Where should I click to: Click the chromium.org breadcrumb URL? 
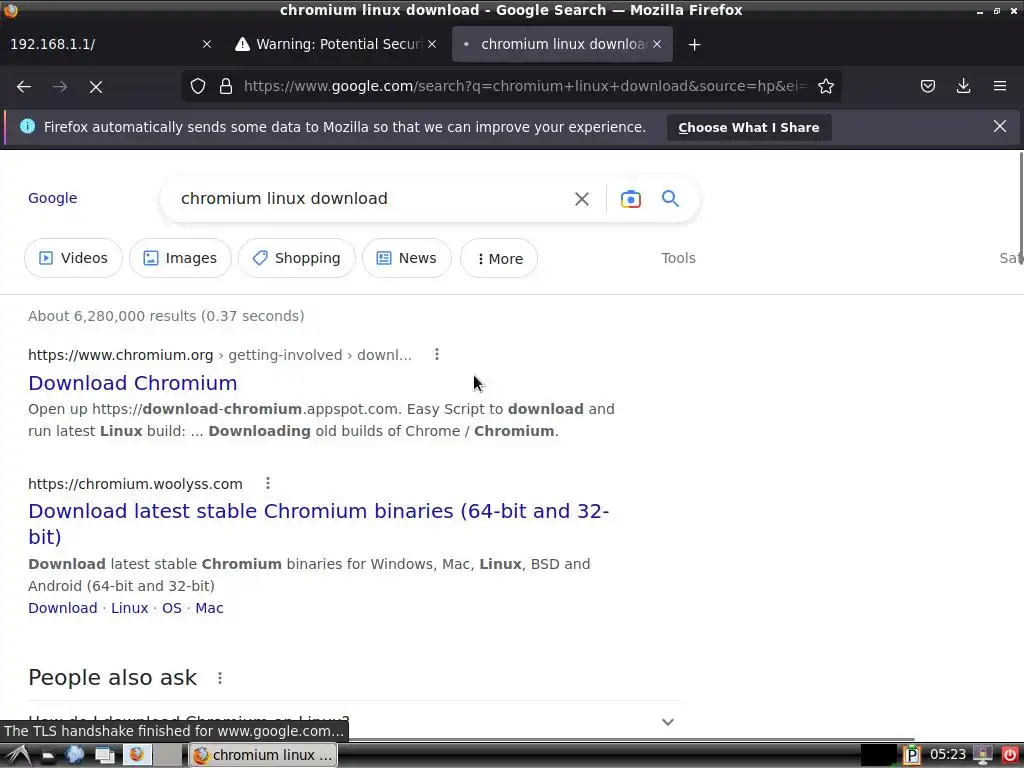point(219,355)
